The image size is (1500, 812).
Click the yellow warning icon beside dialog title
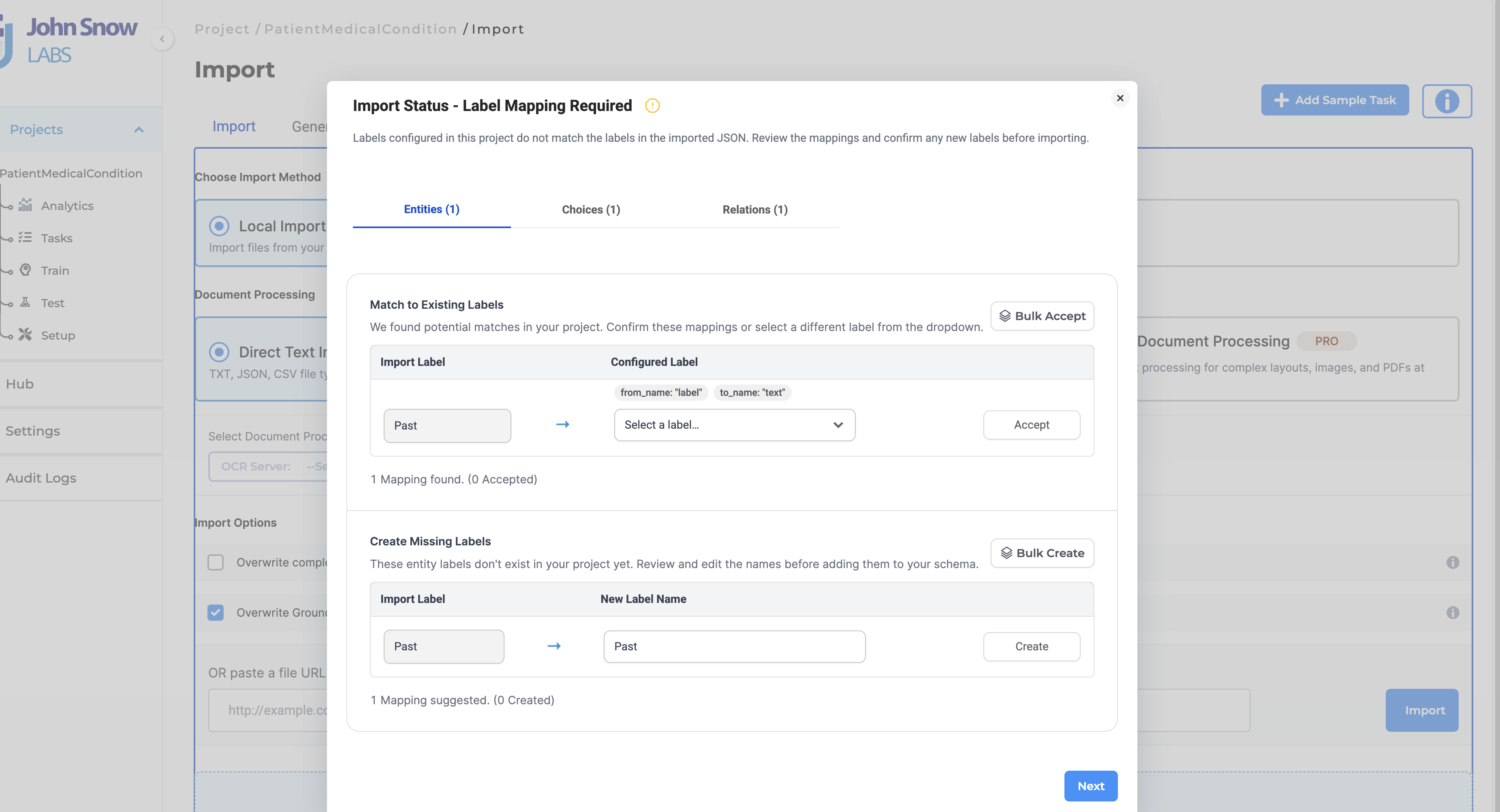click(x=652, y=106)
